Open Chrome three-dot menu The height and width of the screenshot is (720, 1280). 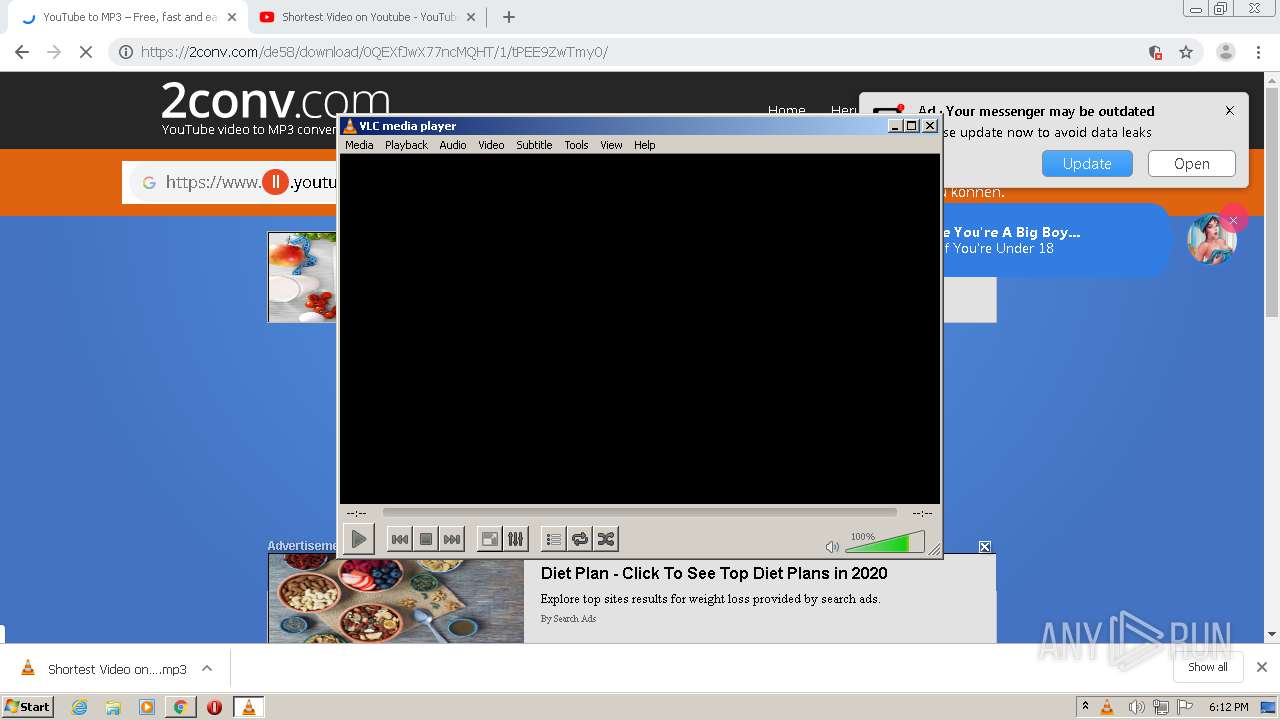[x=1259, y=52]
